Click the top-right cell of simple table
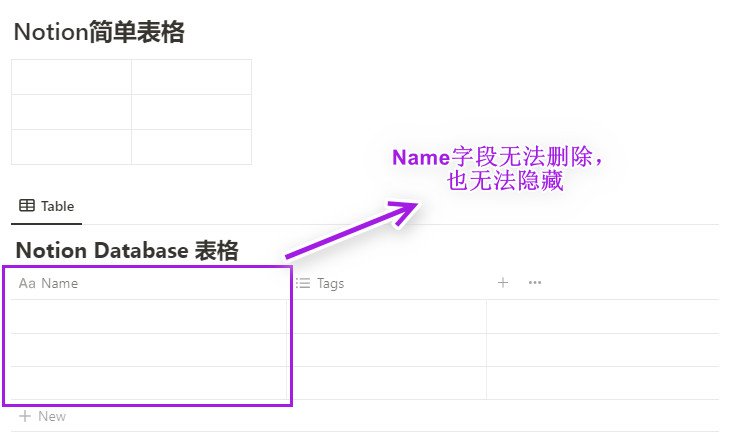 (x=191, y=77)
